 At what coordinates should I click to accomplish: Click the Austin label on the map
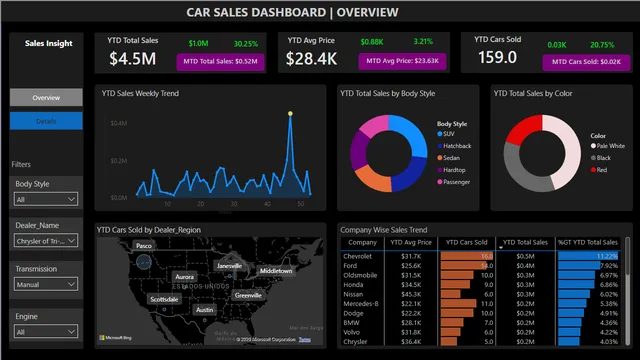pos(204,310)
